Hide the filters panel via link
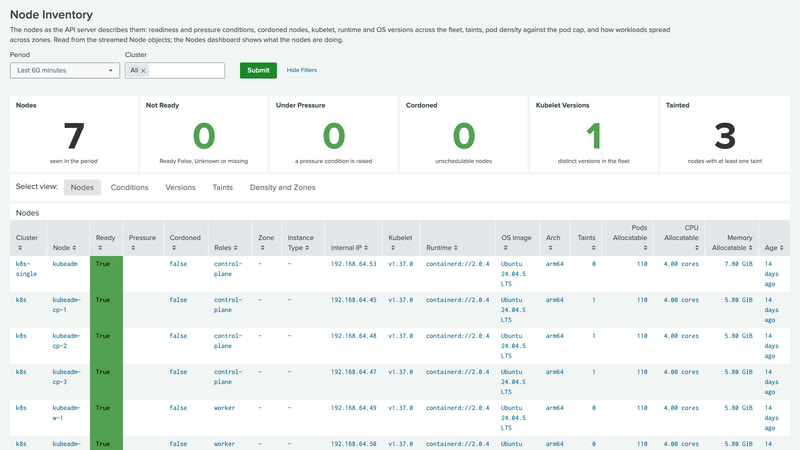 302,70
